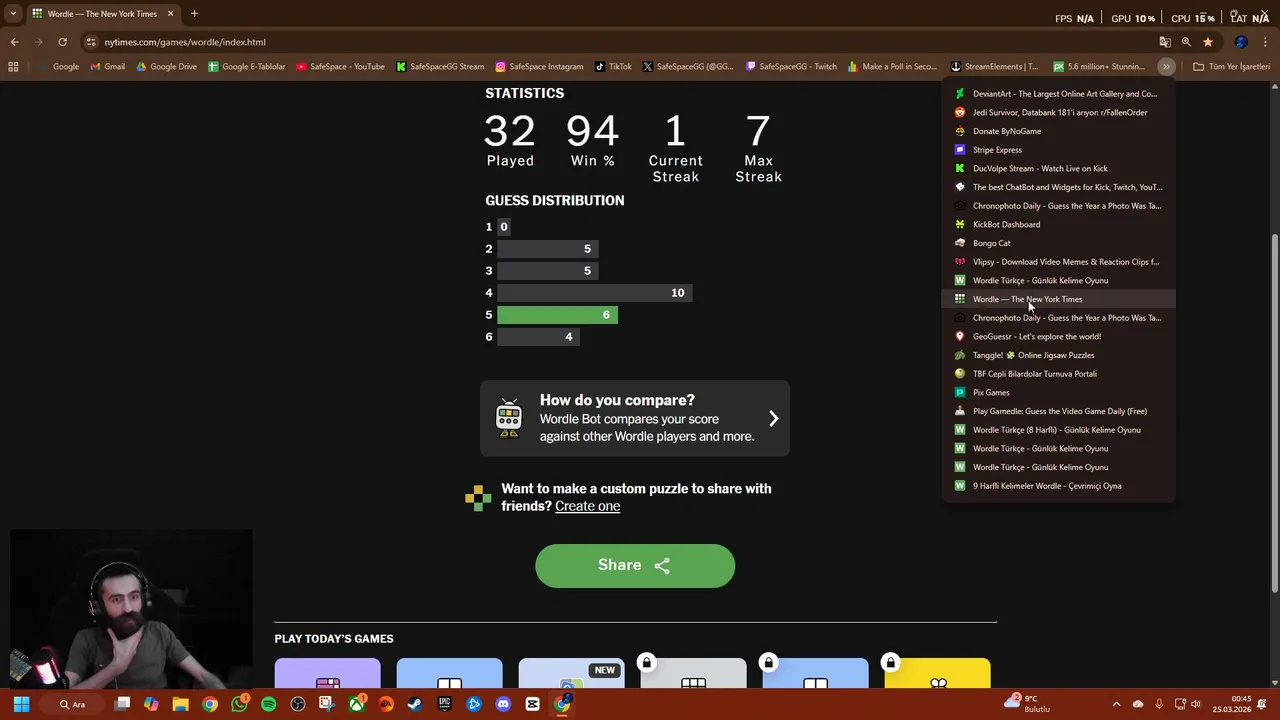Open Spotify from the taskbar
This screenshot has width=1280, height=720.
(268, 704)
